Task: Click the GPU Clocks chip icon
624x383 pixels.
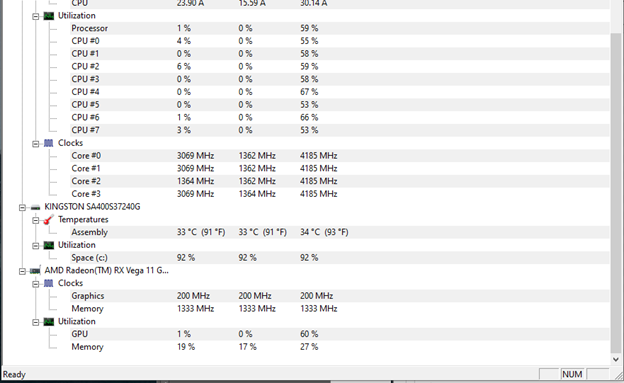Action: (x=49, y=283)
